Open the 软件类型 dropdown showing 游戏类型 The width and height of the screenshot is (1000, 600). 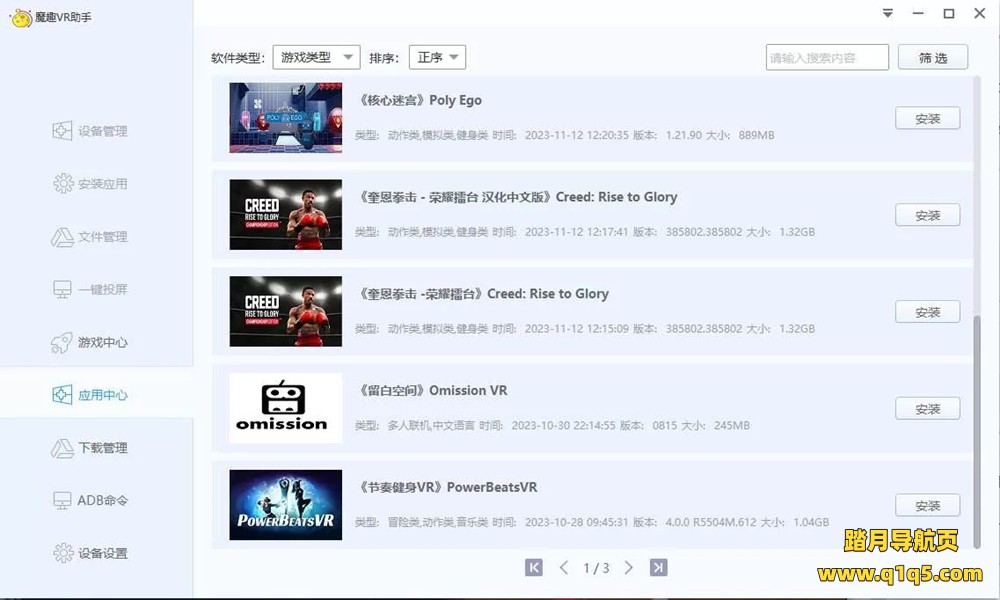tap(315, 57)
